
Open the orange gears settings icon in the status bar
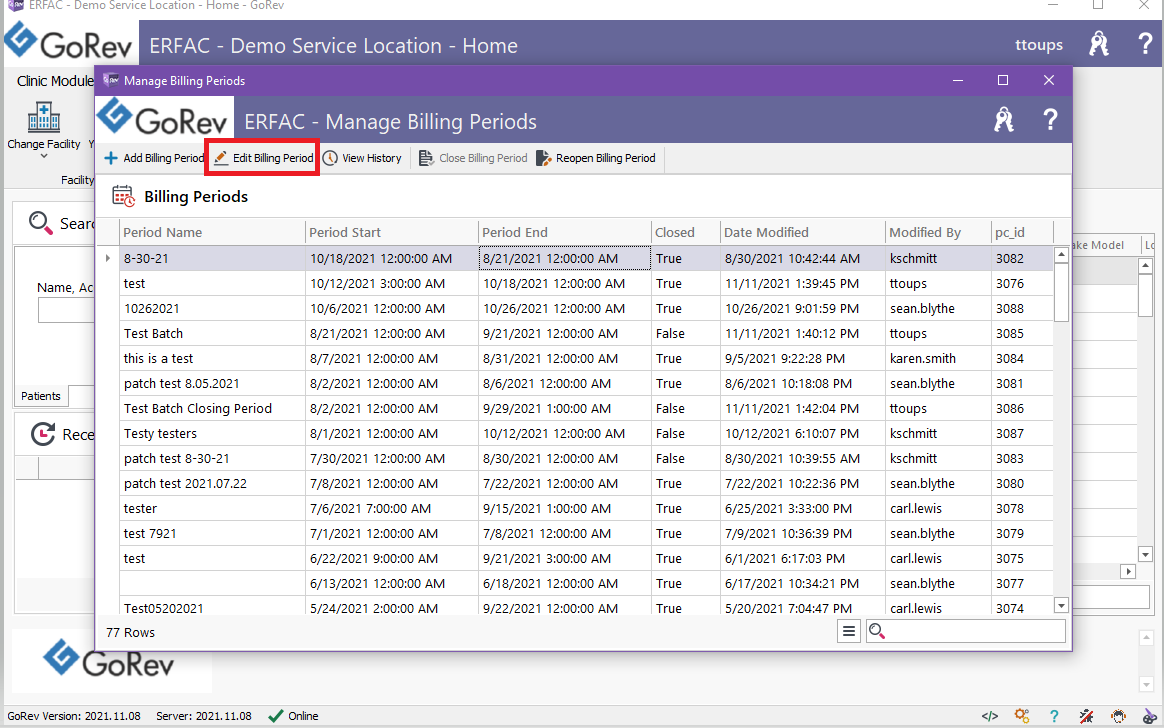[x=1022, y=716]
